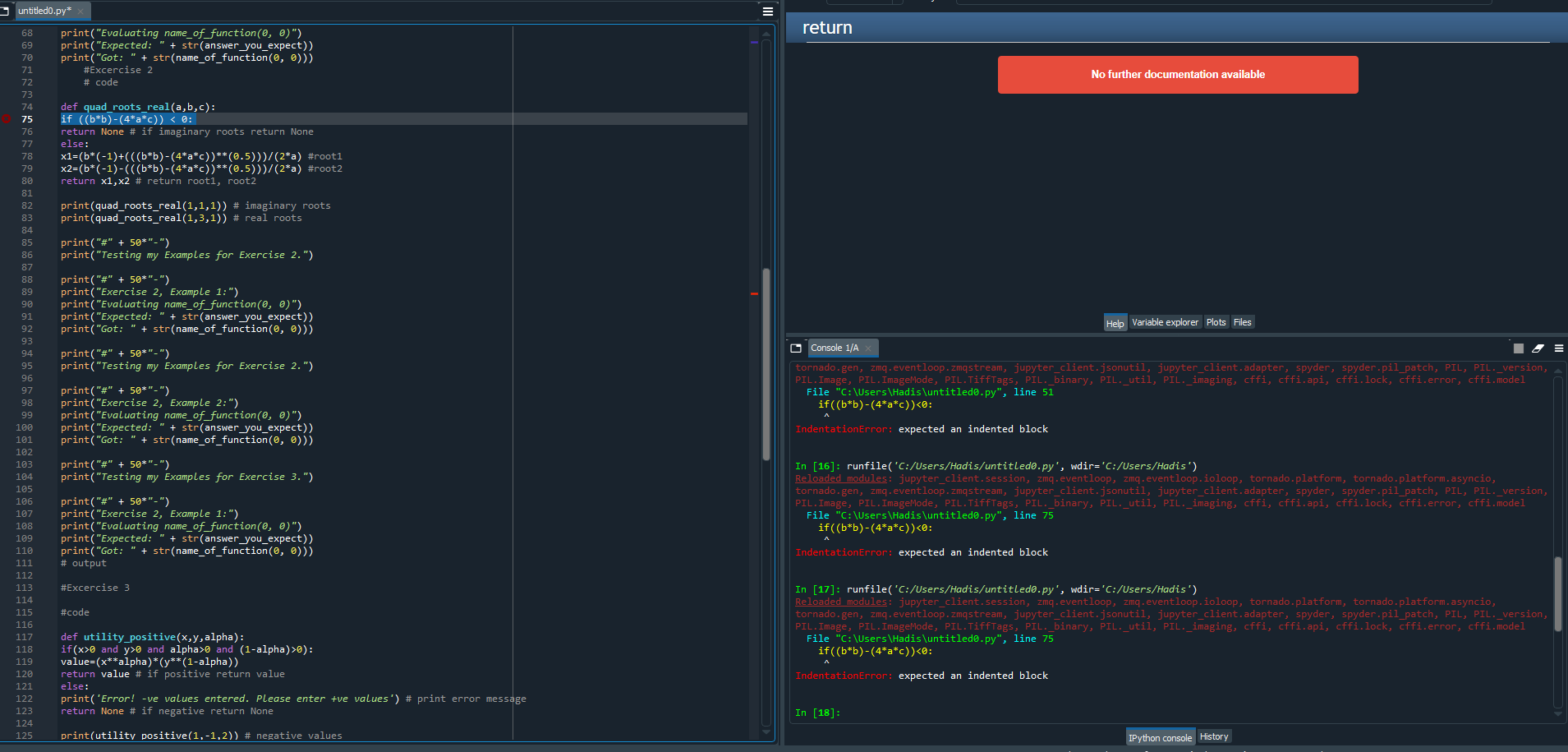Image resolution: width=1568 pixels, height=752 pixels.
Task: Select the Help pane tab
Action: click(1115, 323)
